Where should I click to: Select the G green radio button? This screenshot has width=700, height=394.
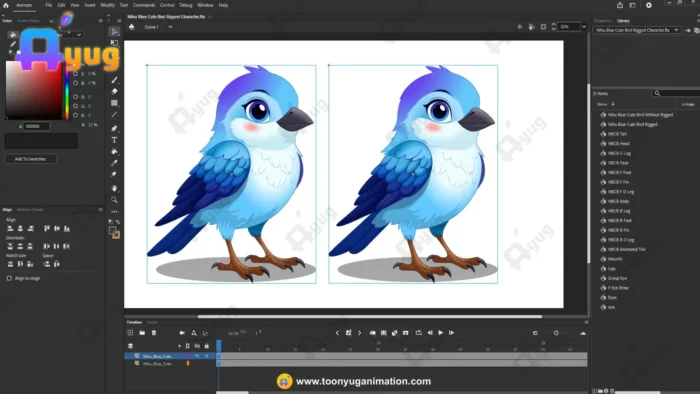click(x=75, y=106)
